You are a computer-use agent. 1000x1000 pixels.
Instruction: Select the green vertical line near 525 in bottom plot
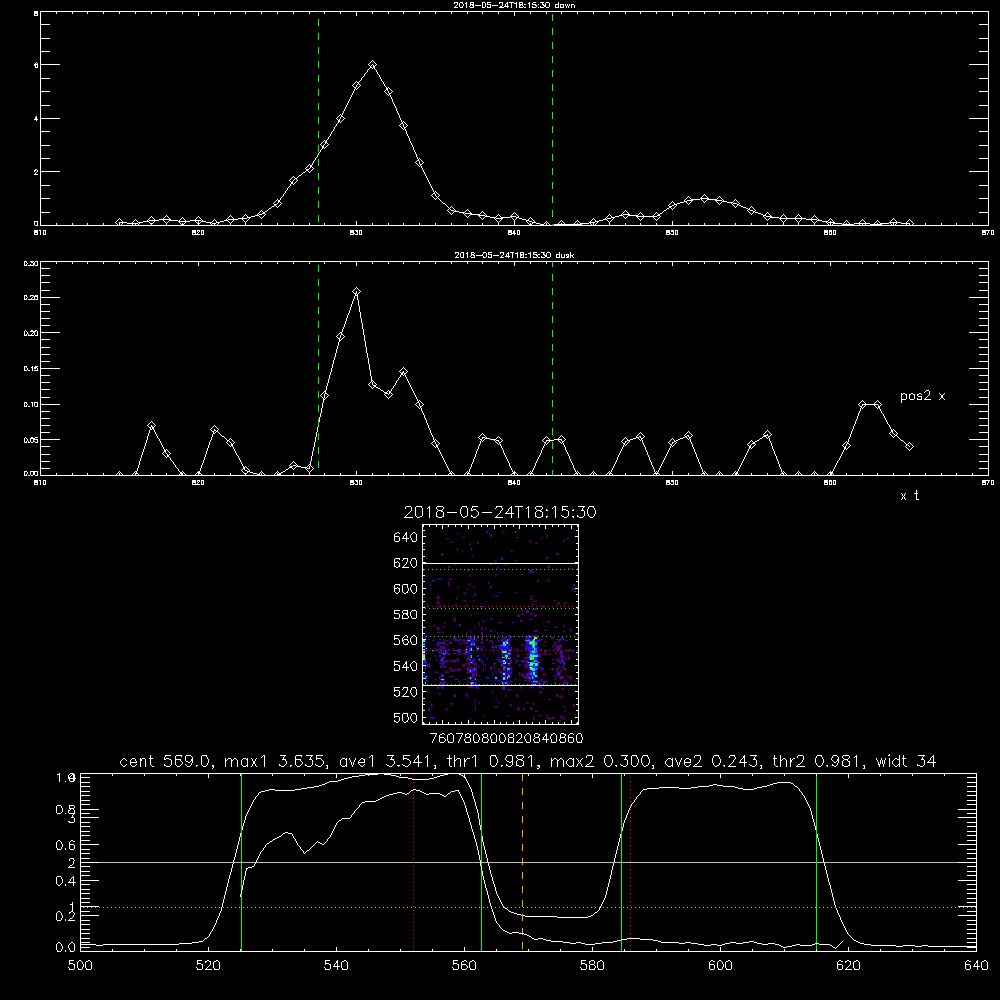pos(241,861)
